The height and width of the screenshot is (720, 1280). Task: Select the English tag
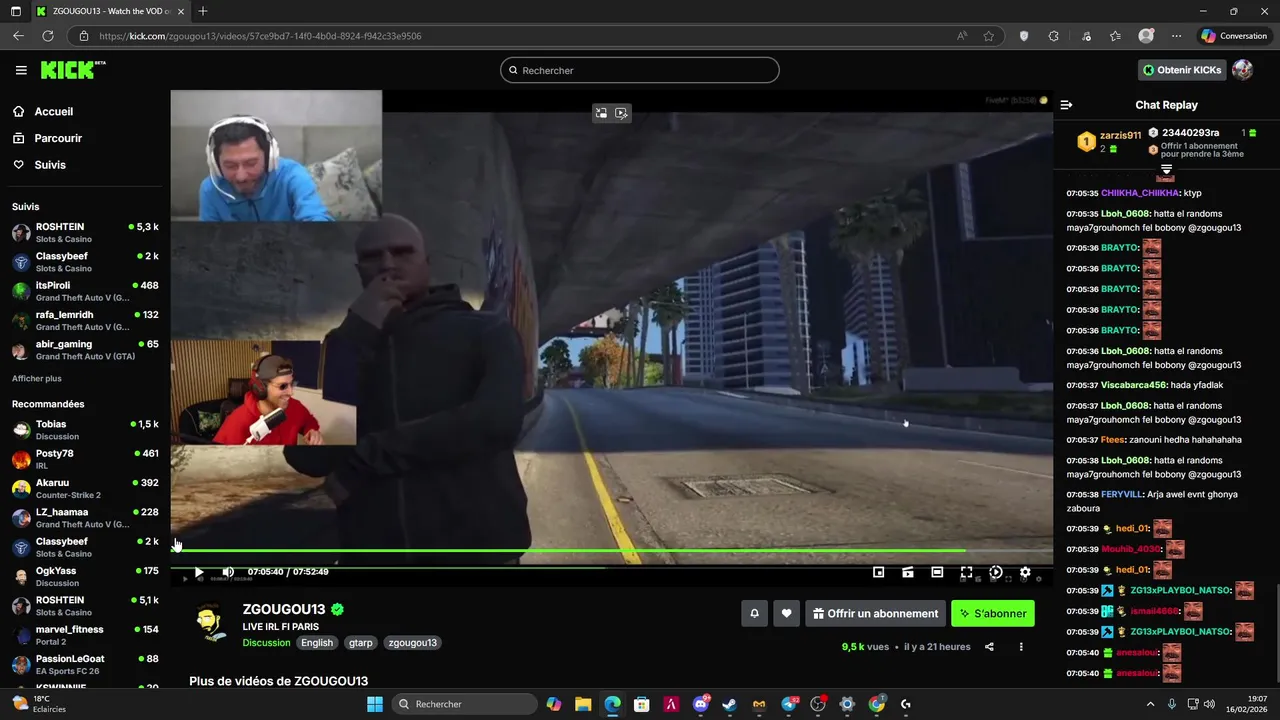317,643
